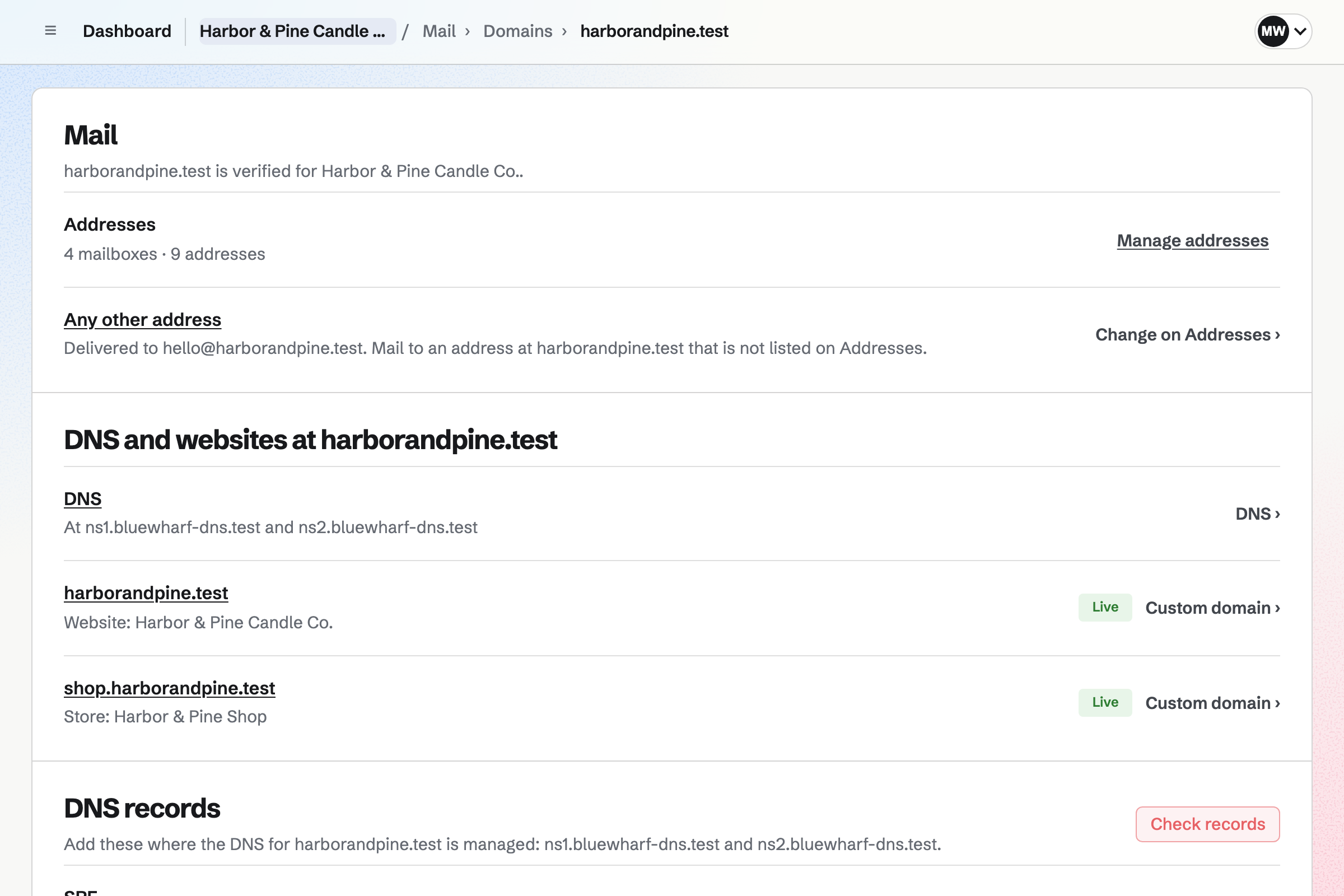Open Any other address link
Screen dimensions: 1344x896
coord(142,319)
